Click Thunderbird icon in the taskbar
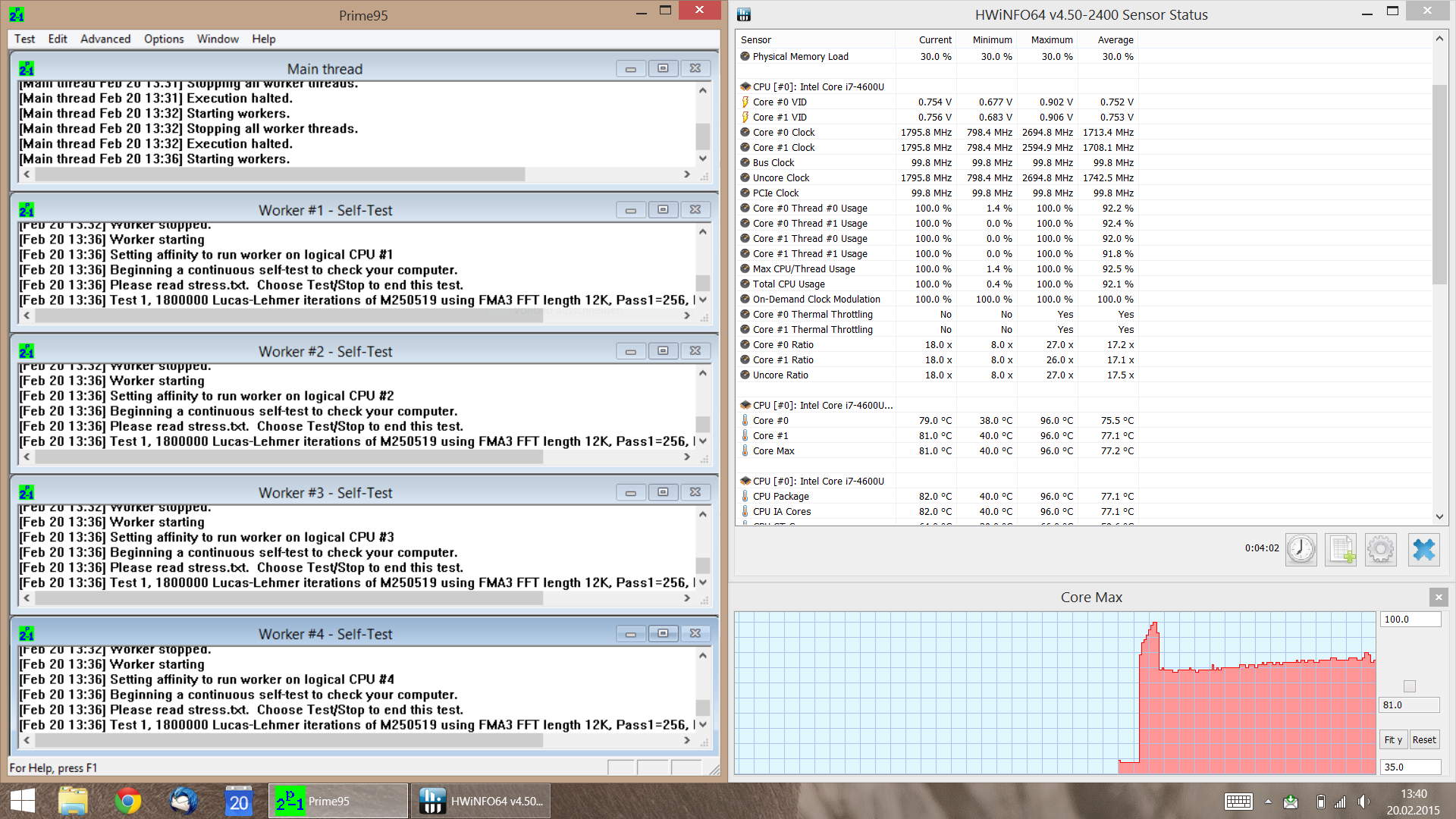 click(183, 801)
